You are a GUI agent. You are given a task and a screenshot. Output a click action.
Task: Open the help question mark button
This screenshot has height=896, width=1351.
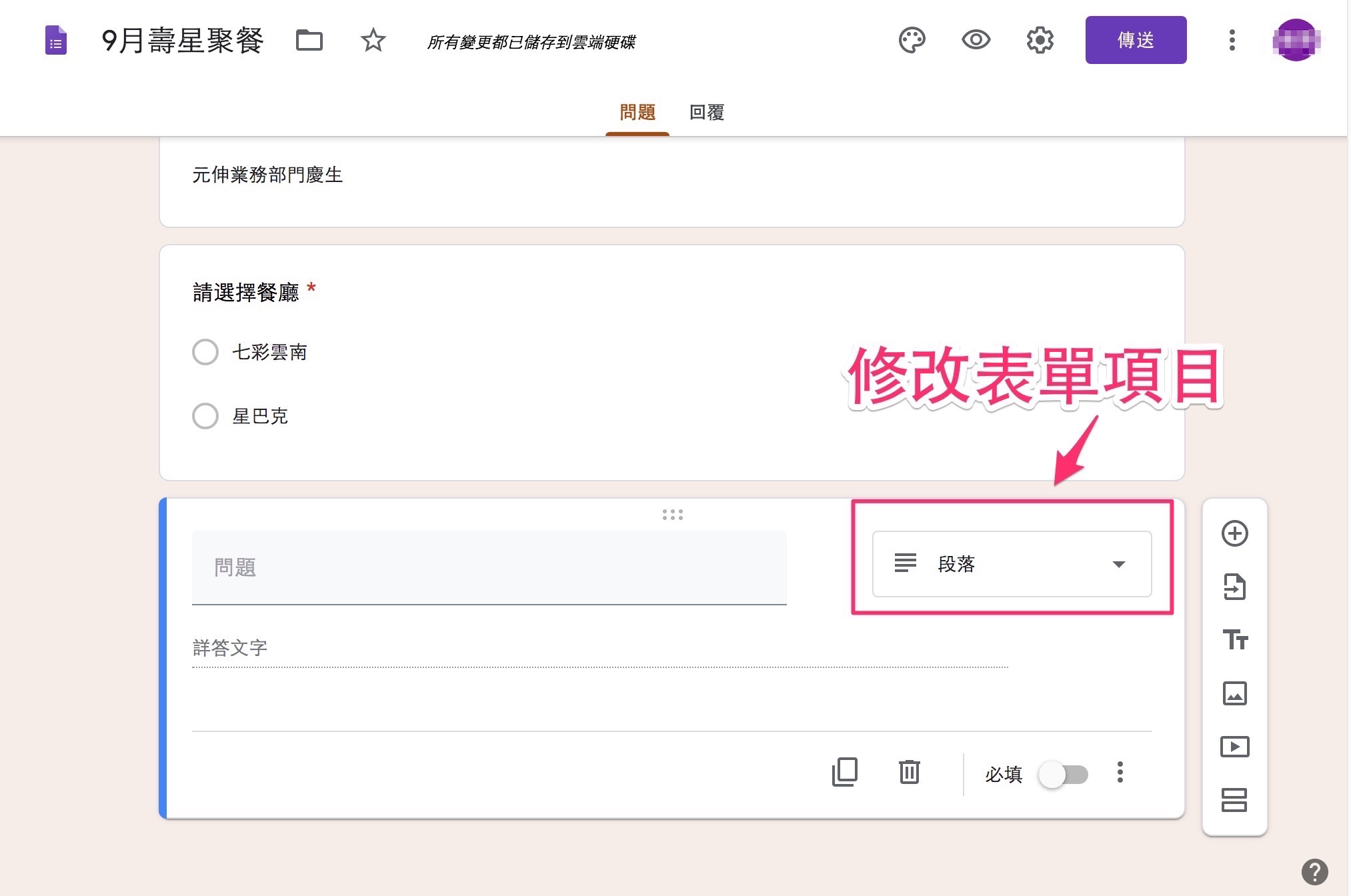coord(1314,871)
